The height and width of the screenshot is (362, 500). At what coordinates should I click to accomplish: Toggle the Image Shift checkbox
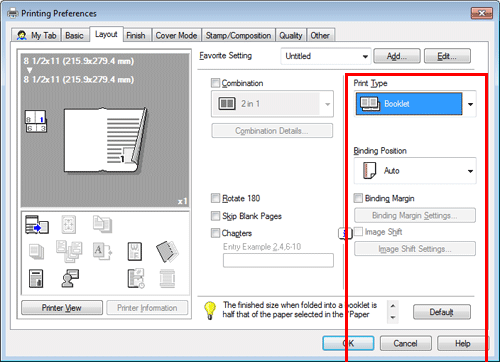coord(358,232)
